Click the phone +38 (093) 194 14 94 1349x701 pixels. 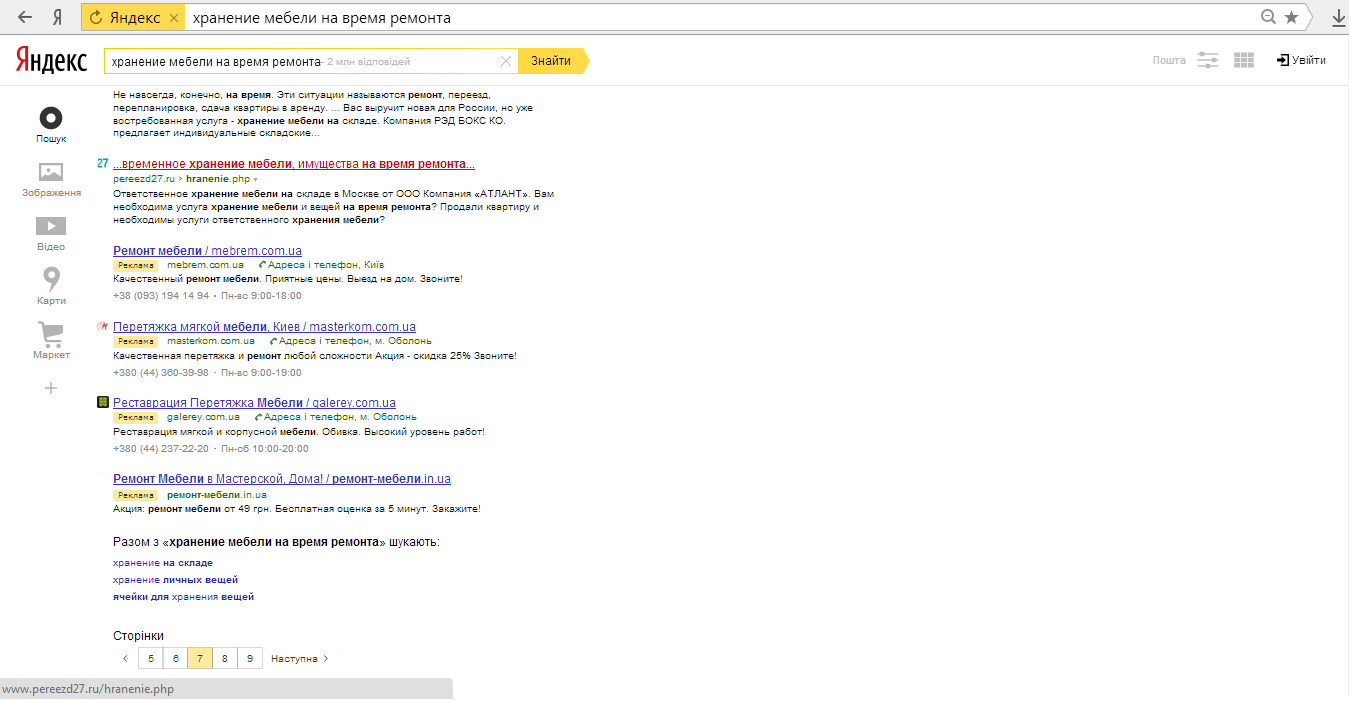point(161,296)
